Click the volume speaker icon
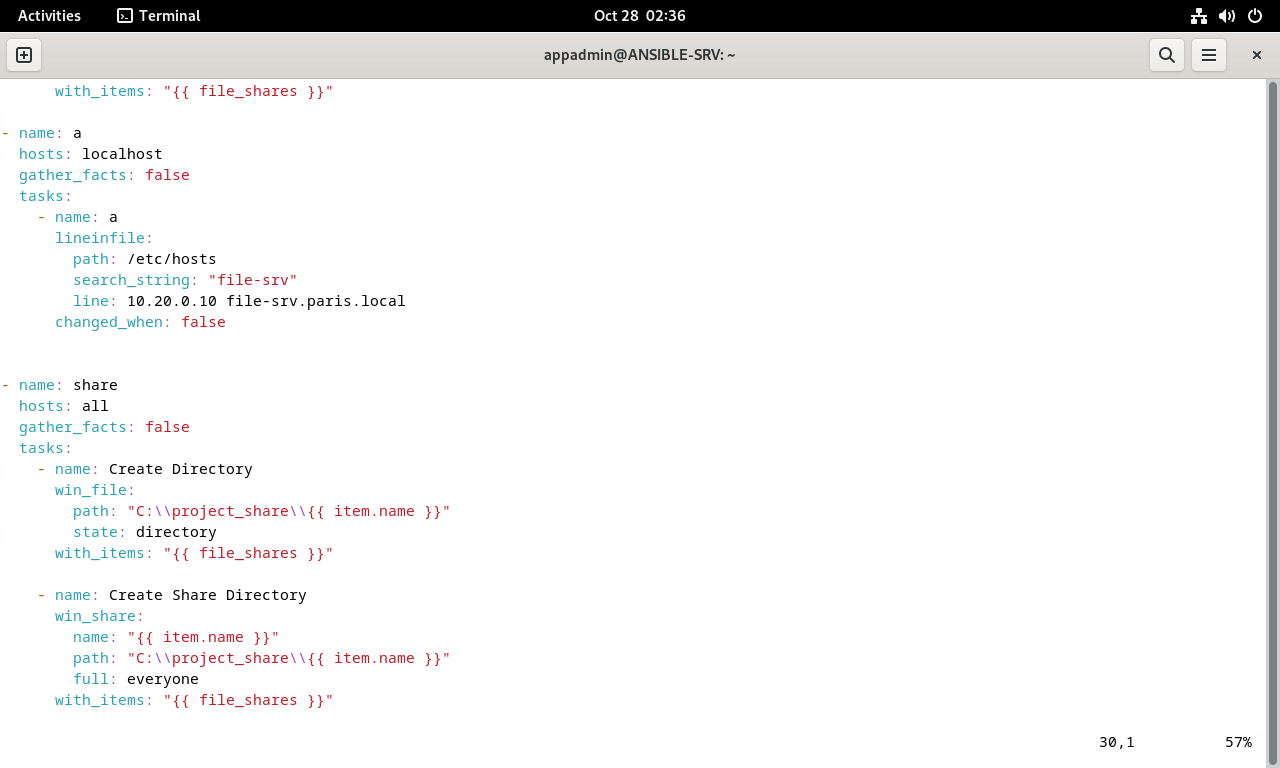Viewport: 1280px width, 768px height. [x=1227, y=16]
